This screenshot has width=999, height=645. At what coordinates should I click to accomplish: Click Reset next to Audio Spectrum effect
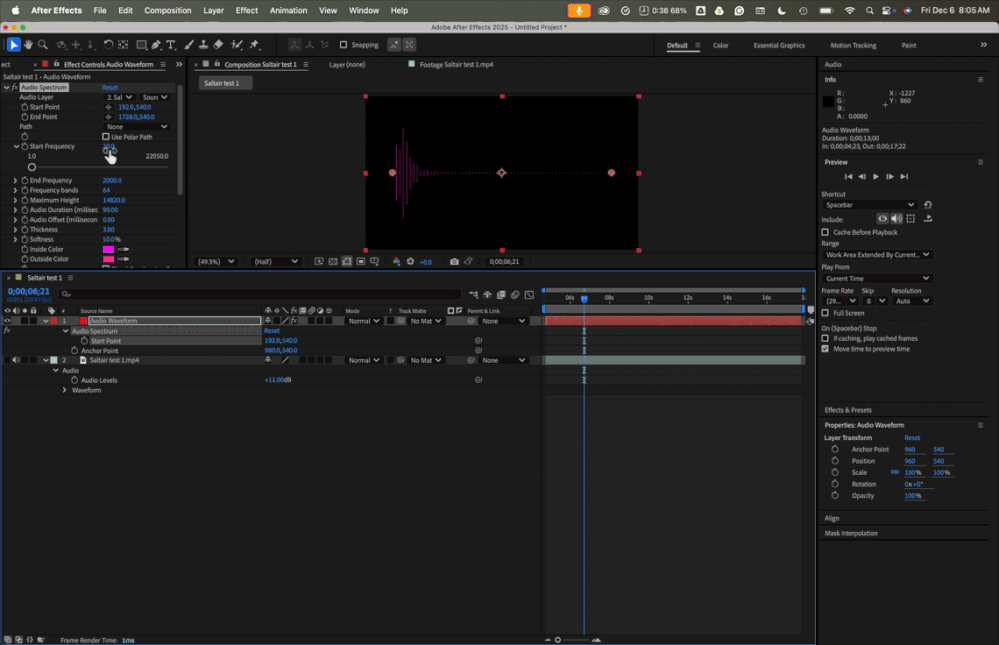pos(110,87)
